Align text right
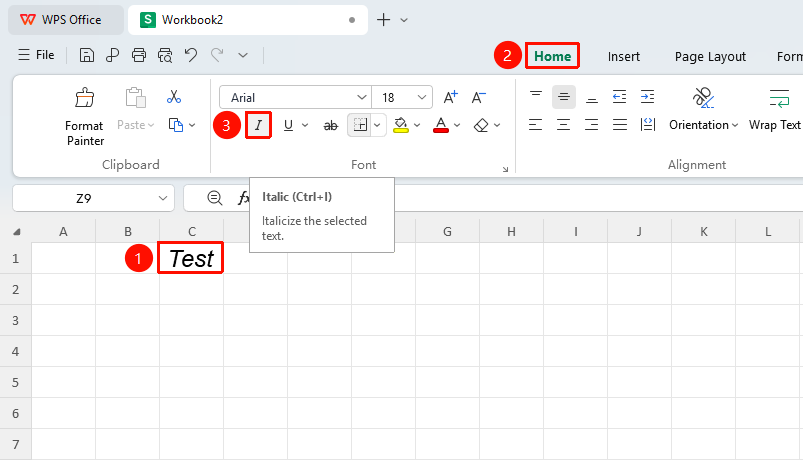 pos(592,124)
